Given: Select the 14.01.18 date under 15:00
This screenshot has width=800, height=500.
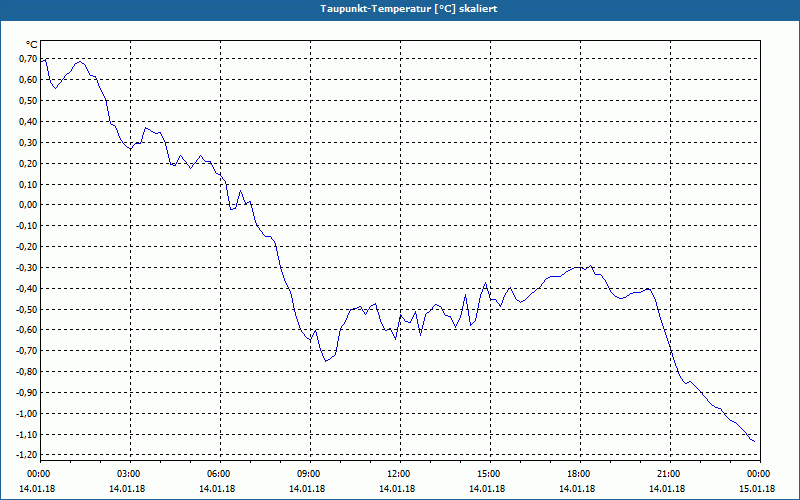Looking at the screenshot, I should (487, 489).
